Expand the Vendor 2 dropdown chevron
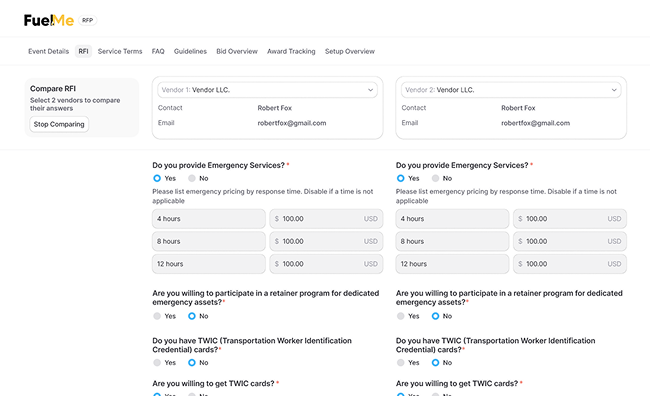The height and width of the screenshot is (396, 650). click(x=614, y=90)
